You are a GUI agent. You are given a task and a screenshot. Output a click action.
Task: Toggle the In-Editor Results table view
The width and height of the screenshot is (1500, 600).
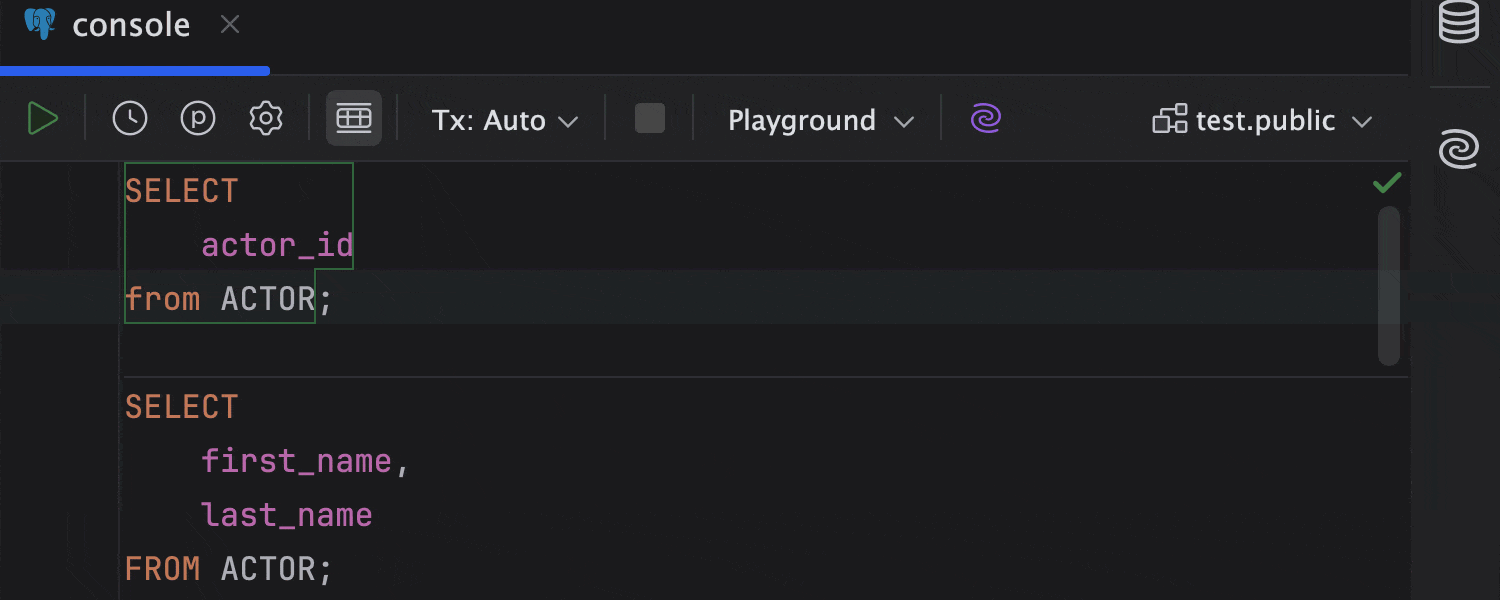pyautogui.click(x=354, y=118)
